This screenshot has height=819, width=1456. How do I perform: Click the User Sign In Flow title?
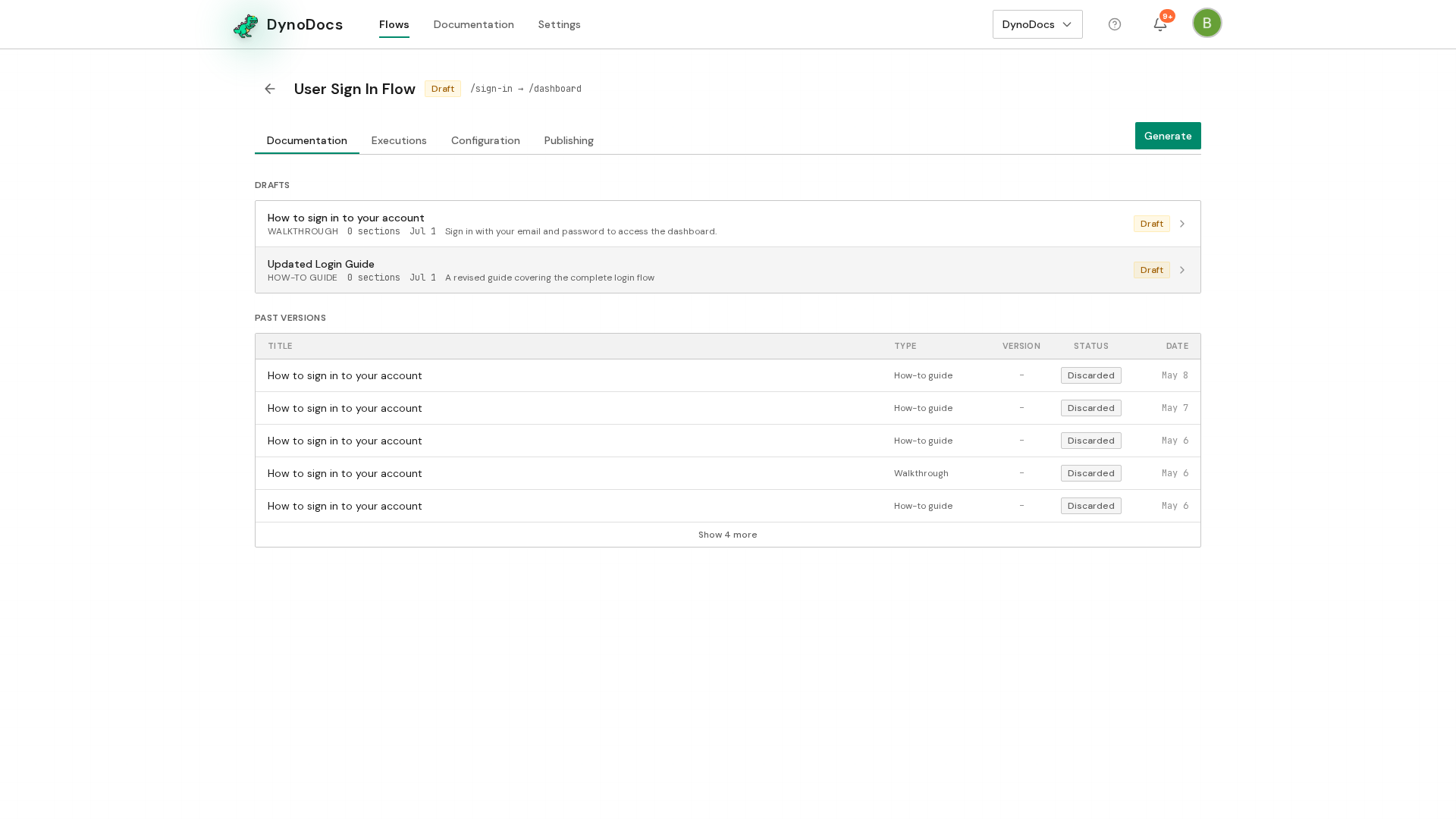(x=355, y=89)
